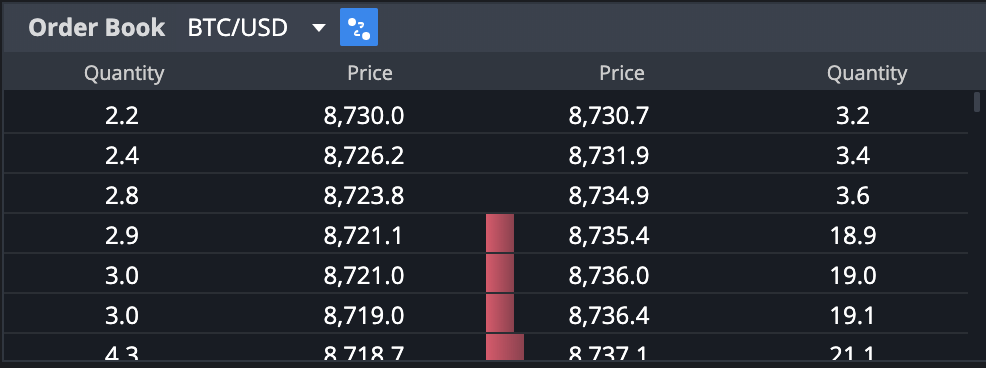Click the ask price 8,736.0

coord(609,276)
